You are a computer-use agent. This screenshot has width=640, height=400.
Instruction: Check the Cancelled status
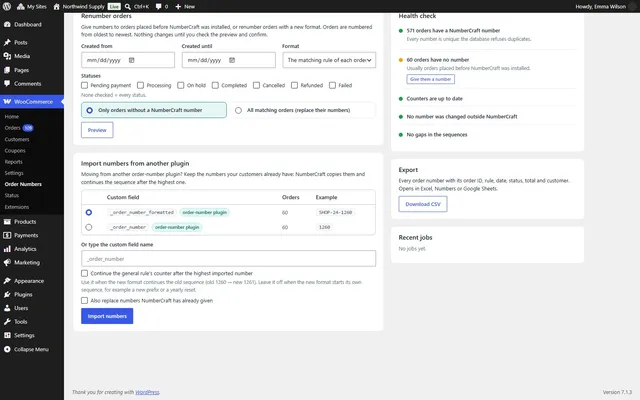[256, 85]
